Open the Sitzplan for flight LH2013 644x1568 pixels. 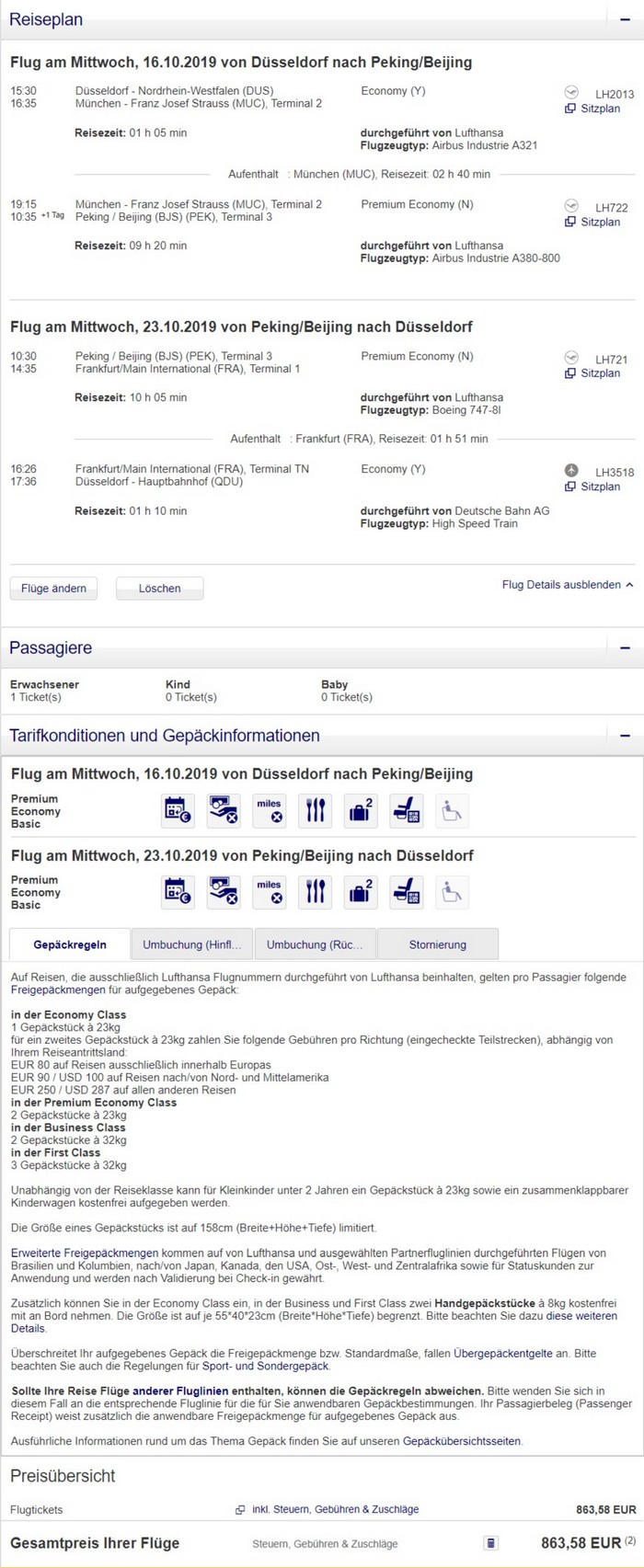coord(593,109)
